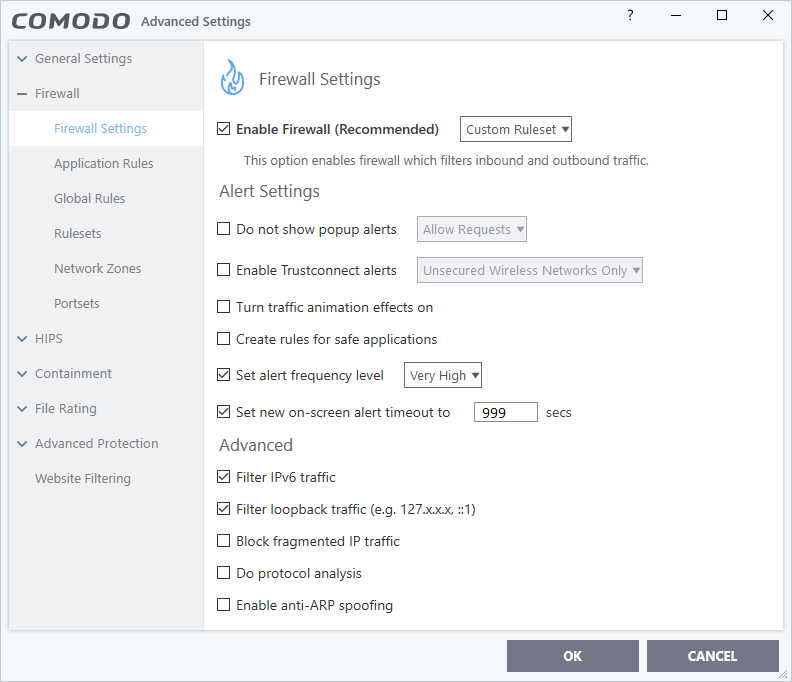Open Application Rules in sidebar
Viewport: 792px width, 682px height.
pos(104,164)
